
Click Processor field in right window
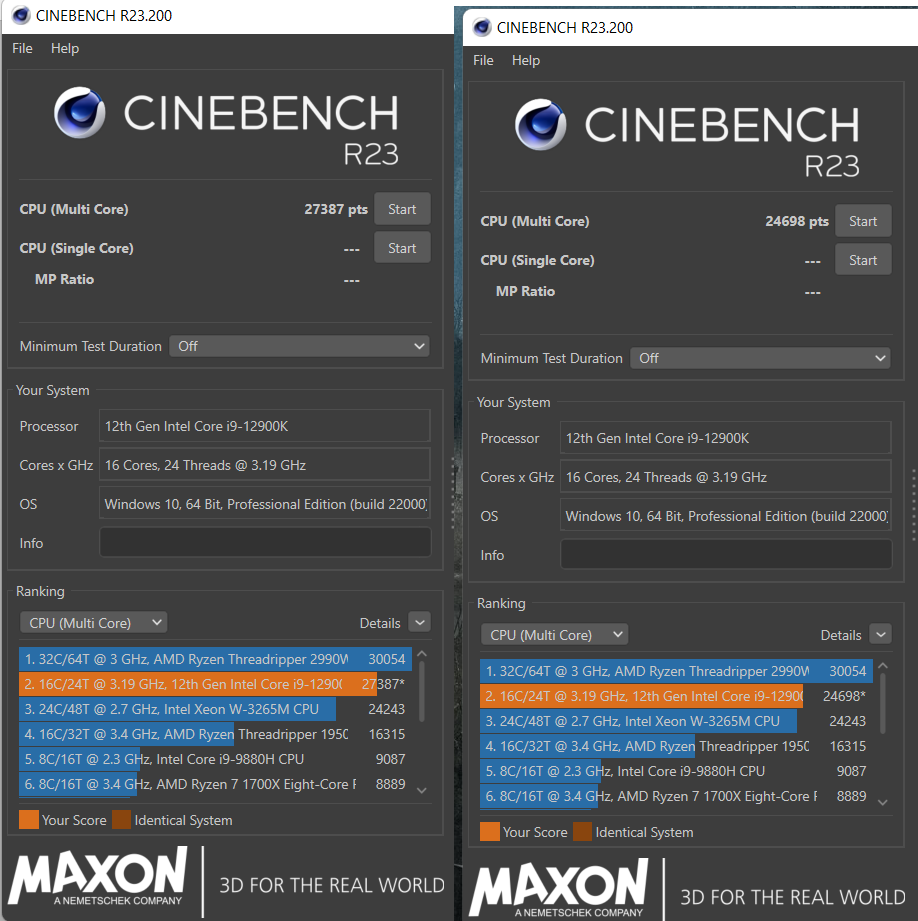726,438
